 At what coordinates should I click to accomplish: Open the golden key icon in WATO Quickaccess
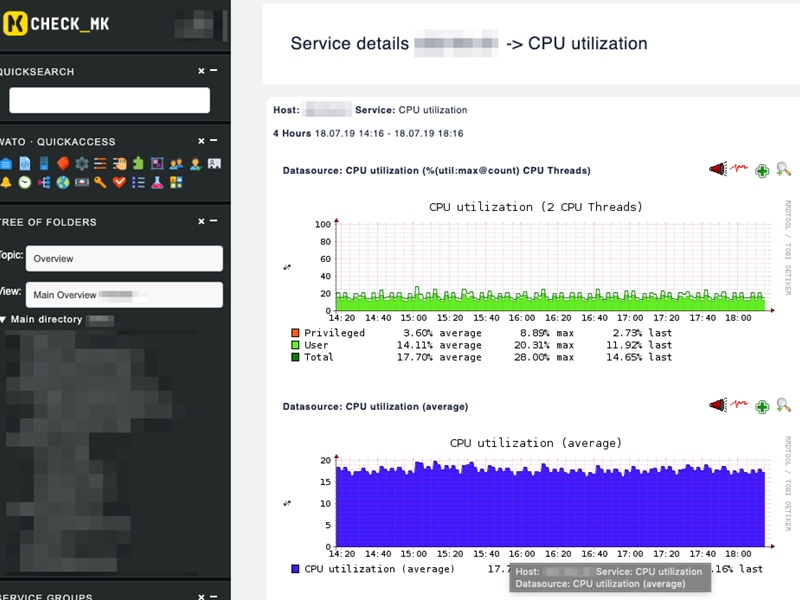click(x=100, y=183)
